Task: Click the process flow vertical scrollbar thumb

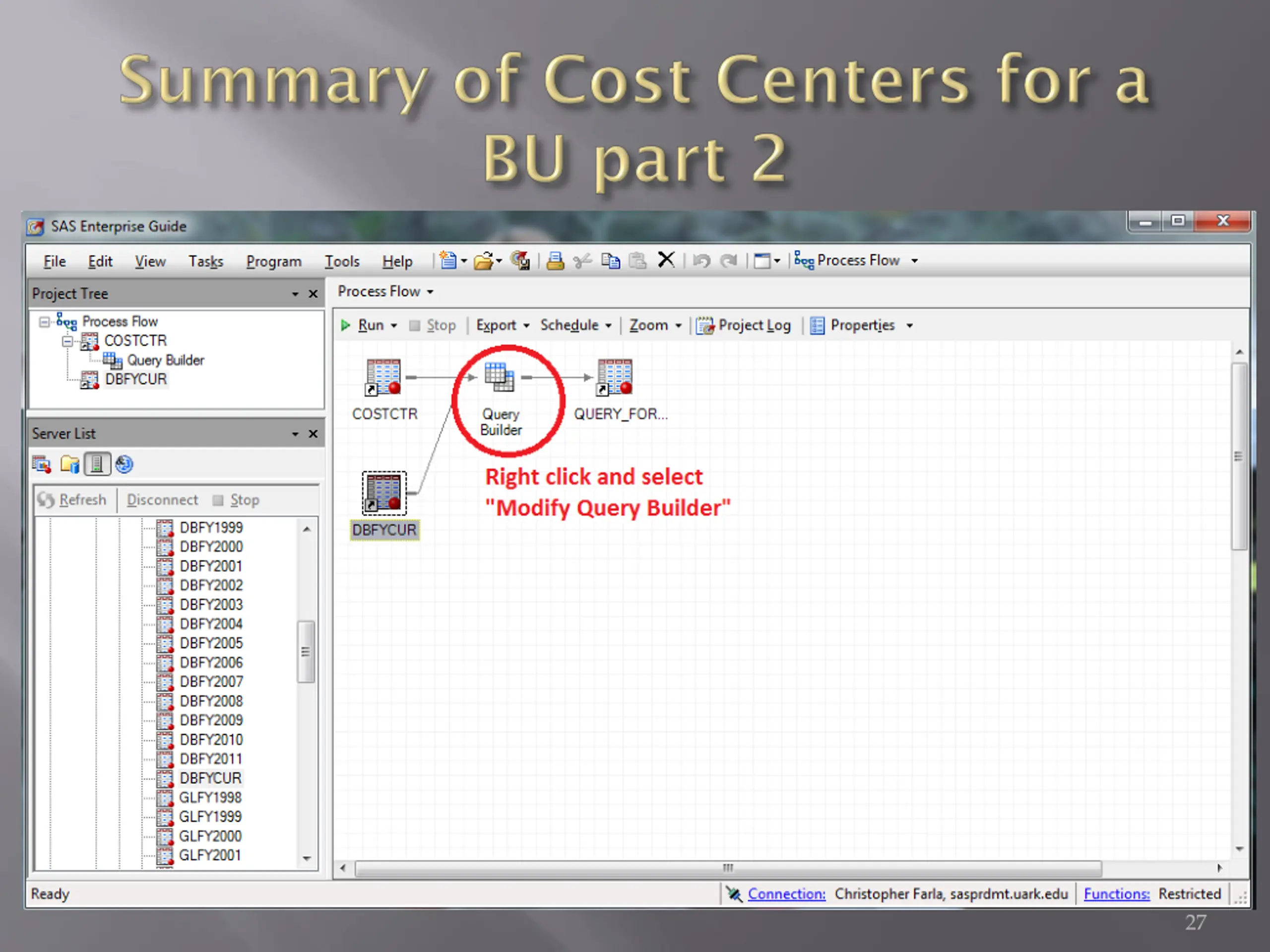Action: point(1239,456)
